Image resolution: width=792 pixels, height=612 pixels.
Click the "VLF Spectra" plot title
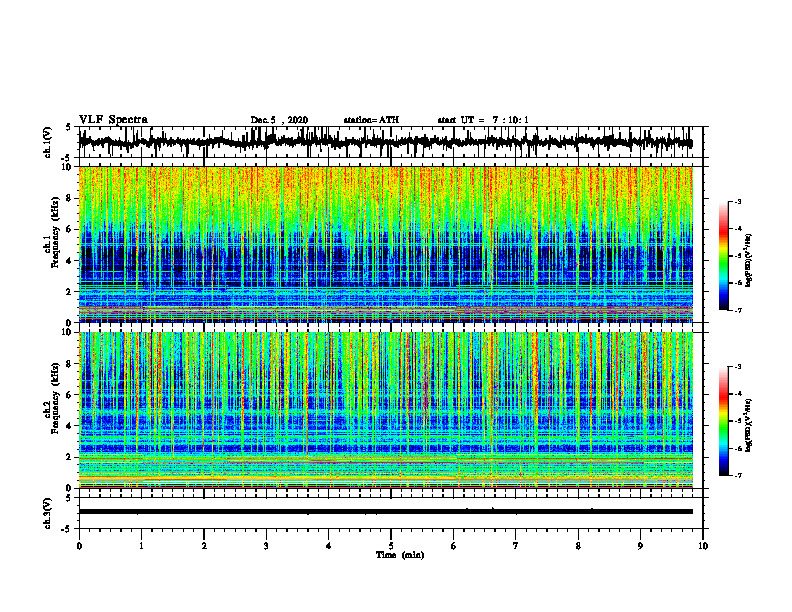pos(113,120)
